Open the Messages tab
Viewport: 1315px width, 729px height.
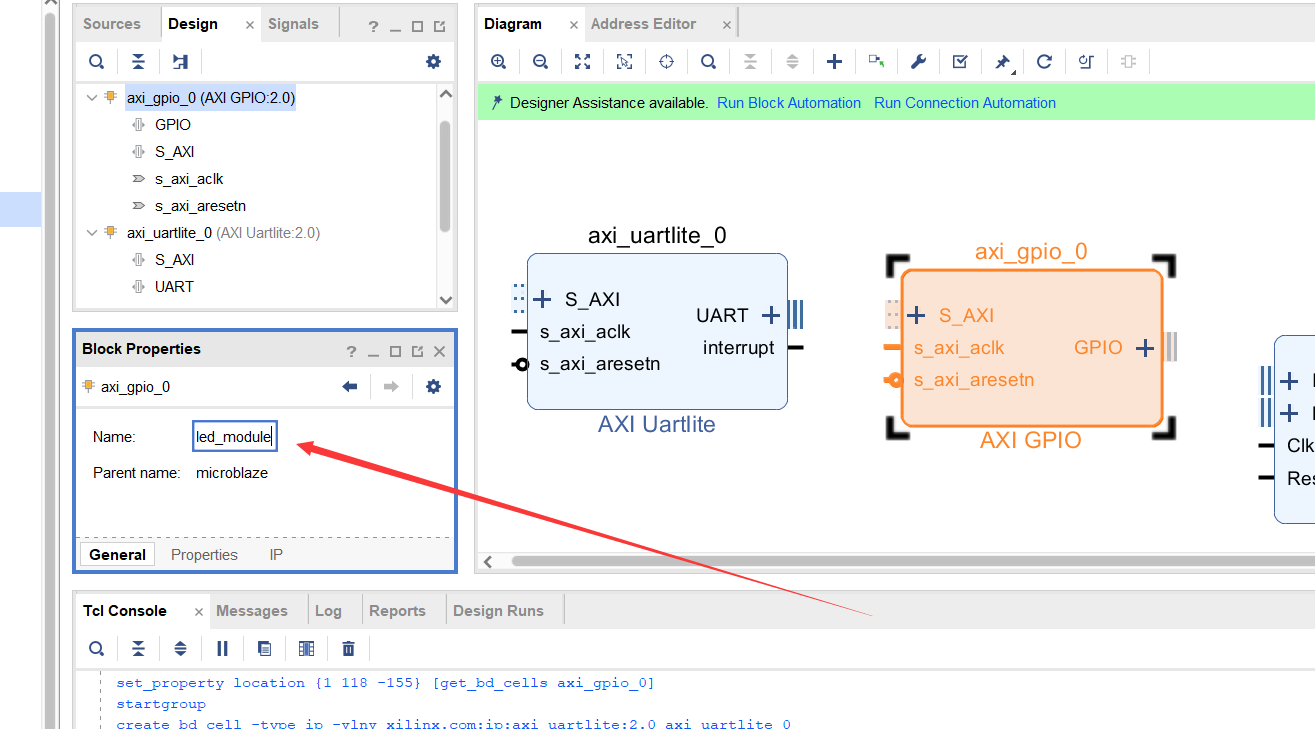pyautogui.click(x=251, y=611)
